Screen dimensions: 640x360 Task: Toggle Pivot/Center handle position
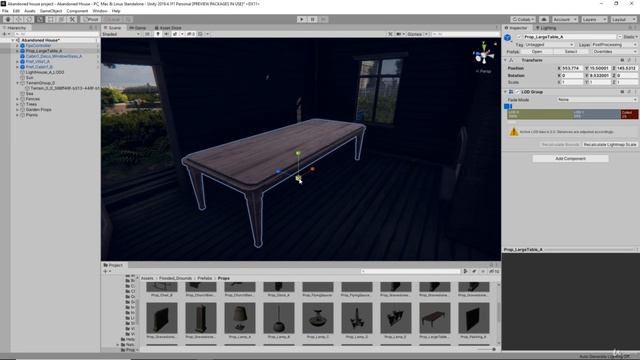pos(91,19)
